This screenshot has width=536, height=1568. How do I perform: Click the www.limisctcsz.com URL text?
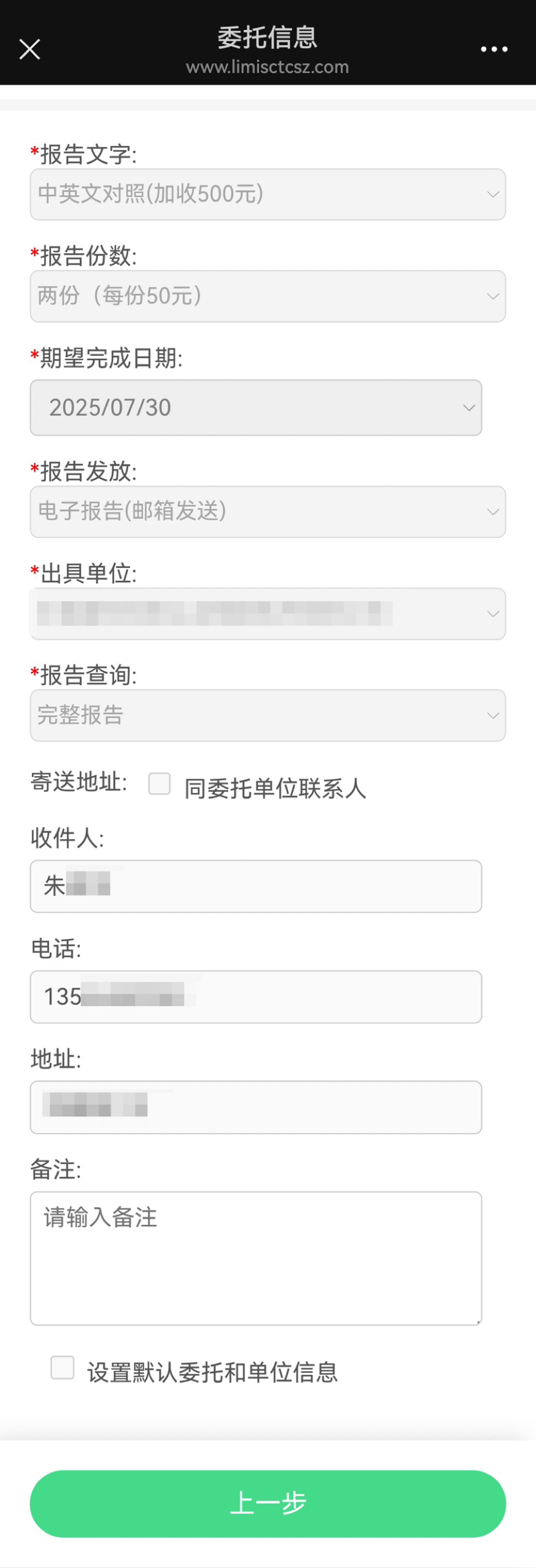[267, 67]
